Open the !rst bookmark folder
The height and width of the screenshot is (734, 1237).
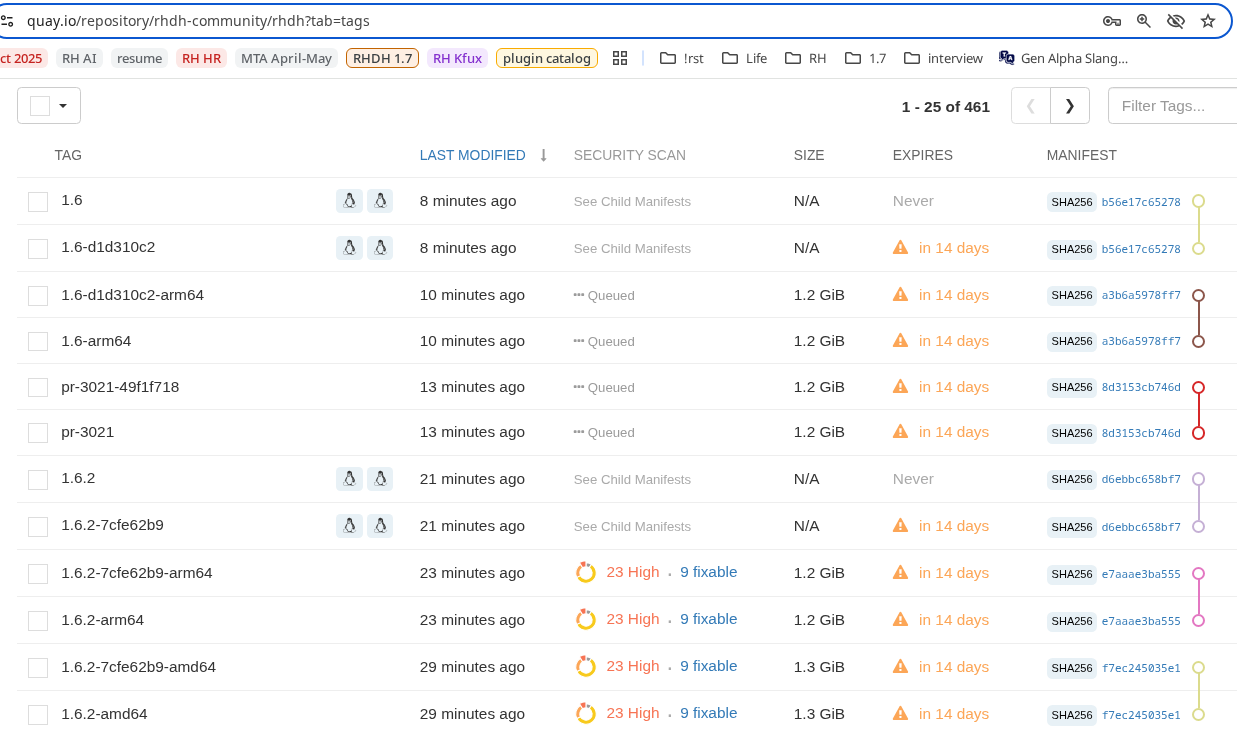click(x=681, y=58)
